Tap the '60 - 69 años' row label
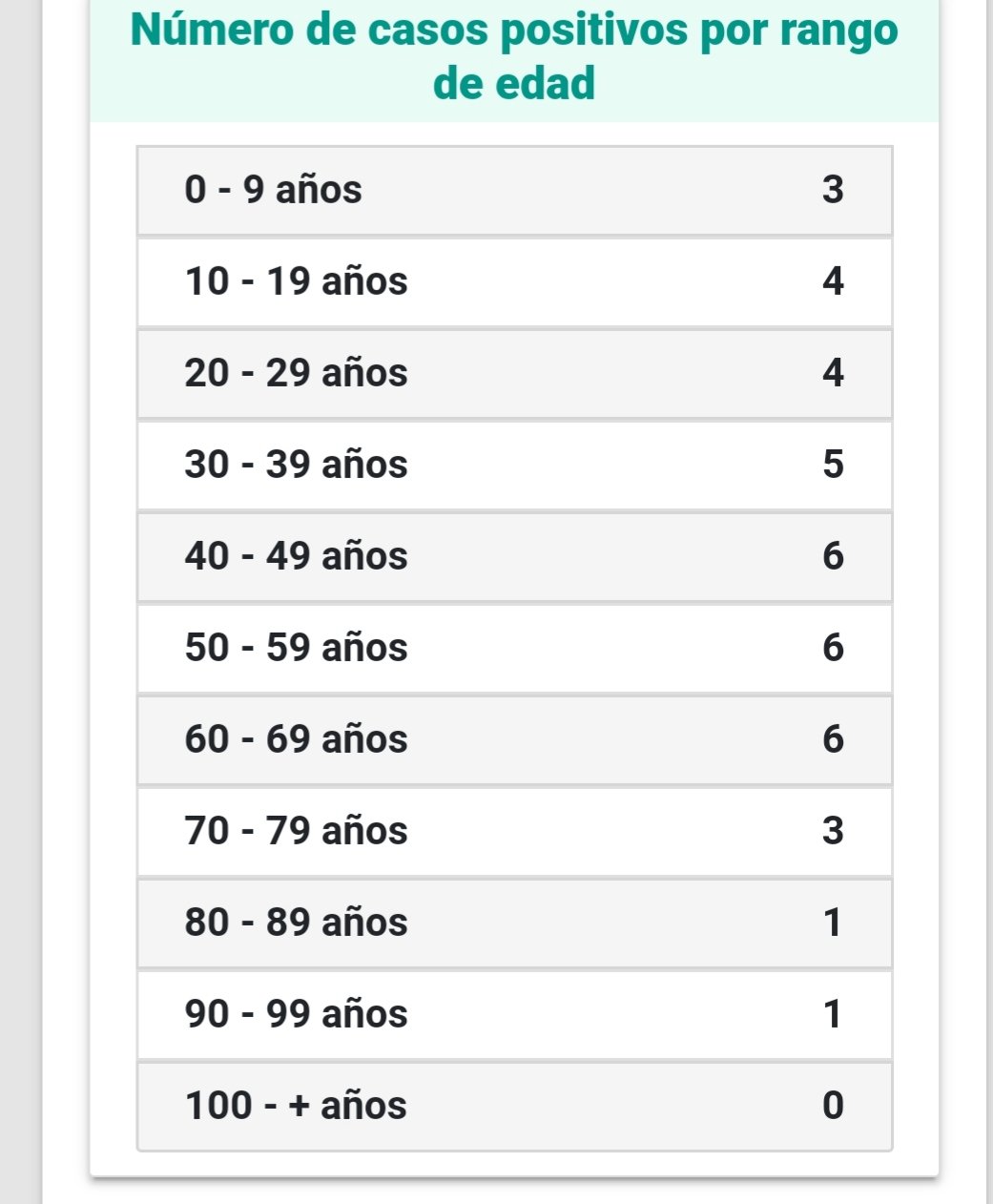The width and height of the screenshot is (993, 1204). (296, 739)
